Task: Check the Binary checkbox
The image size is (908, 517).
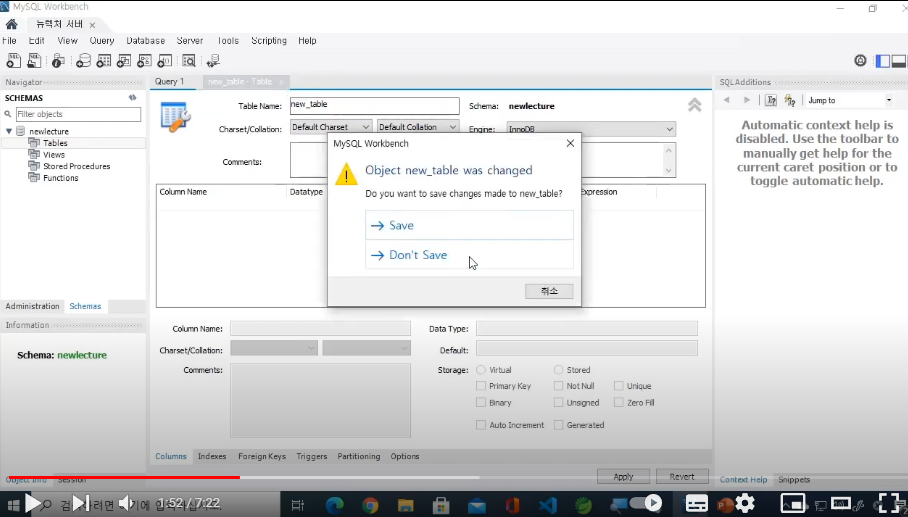Action: point(481,402)
